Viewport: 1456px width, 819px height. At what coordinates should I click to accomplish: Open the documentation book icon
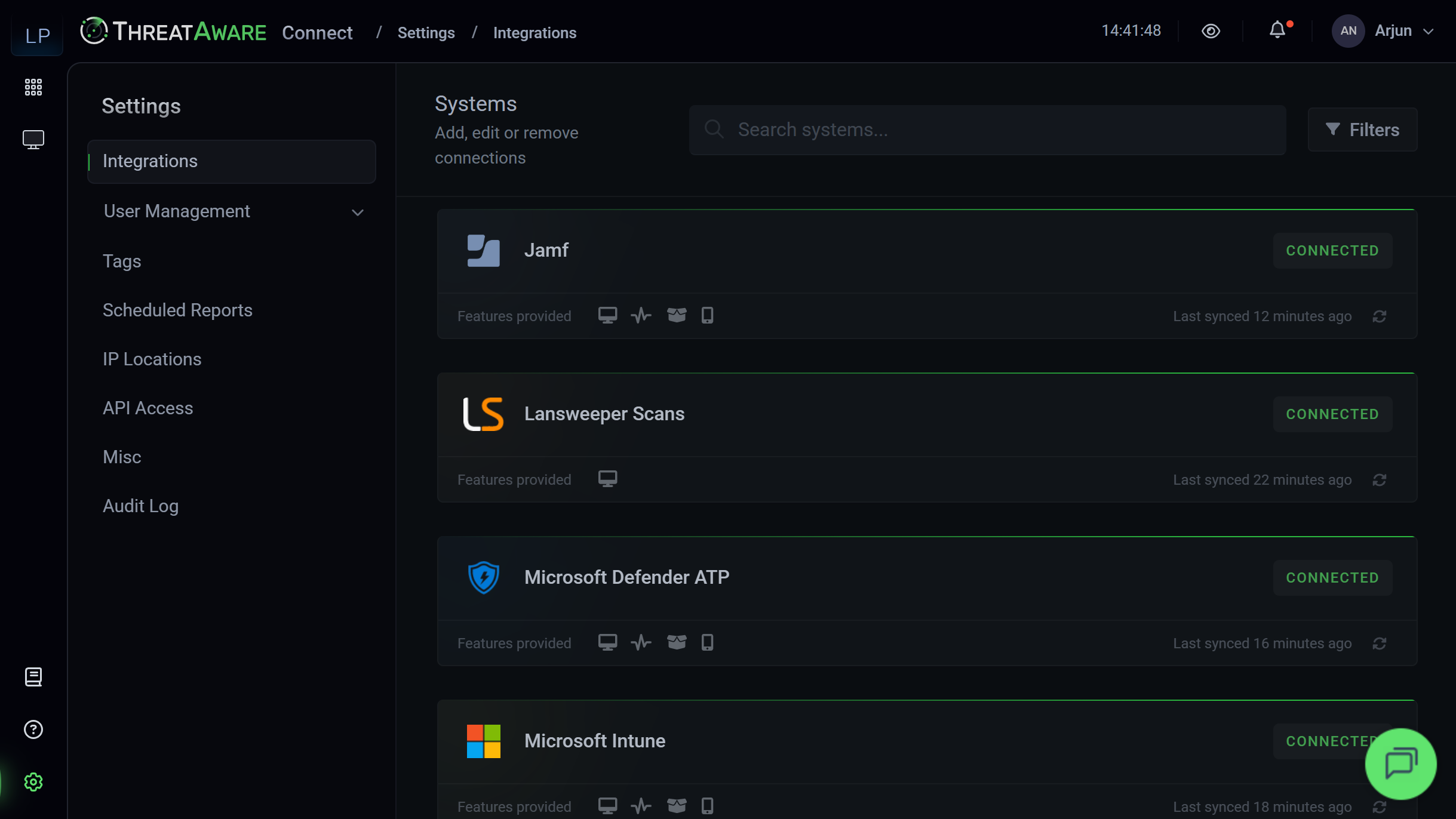pyautogui.click(x=33, y=677)
